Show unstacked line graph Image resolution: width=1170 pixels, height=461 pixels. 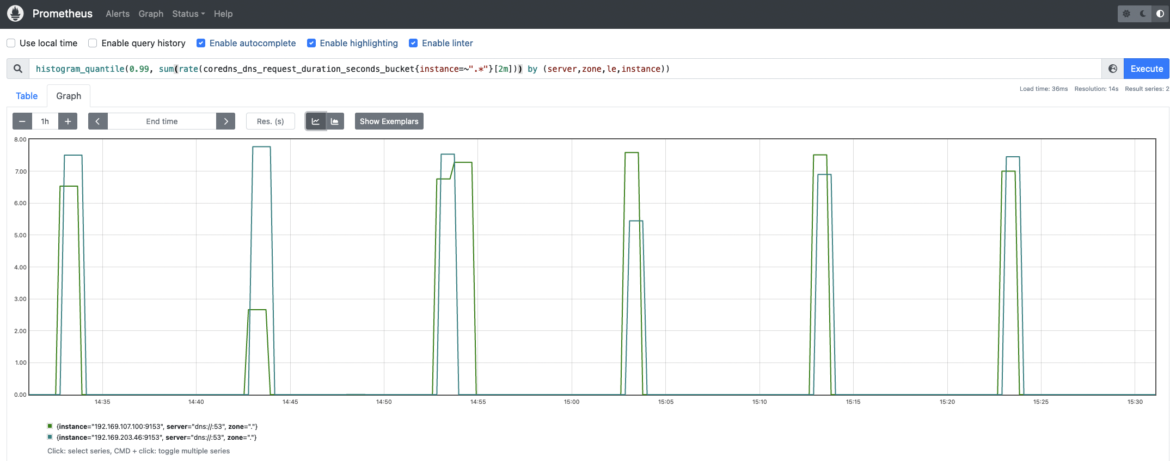pos(316,121)
